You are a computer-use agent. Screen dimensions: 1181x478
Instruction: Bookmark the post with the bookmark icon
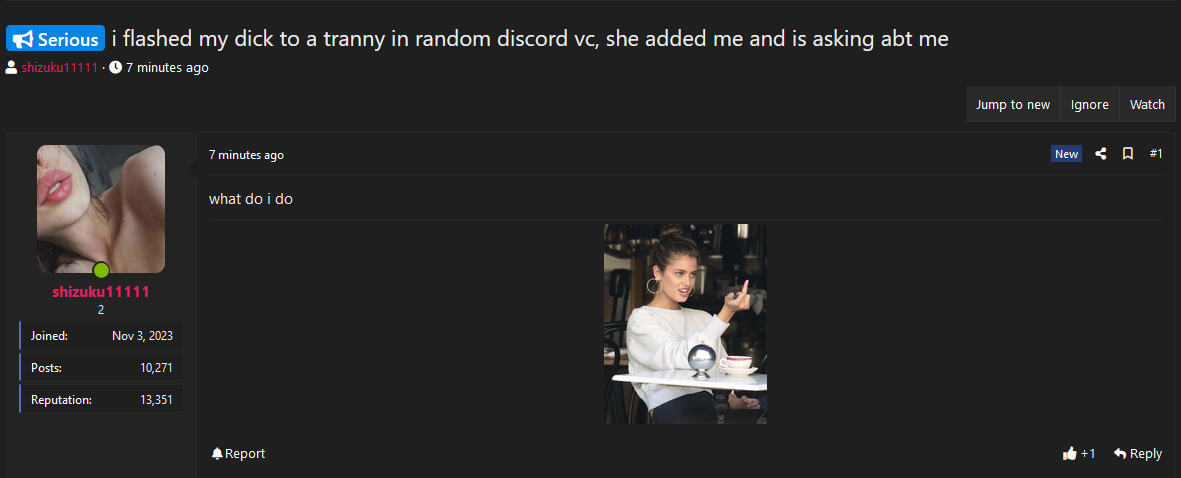tap(1128, 154)
